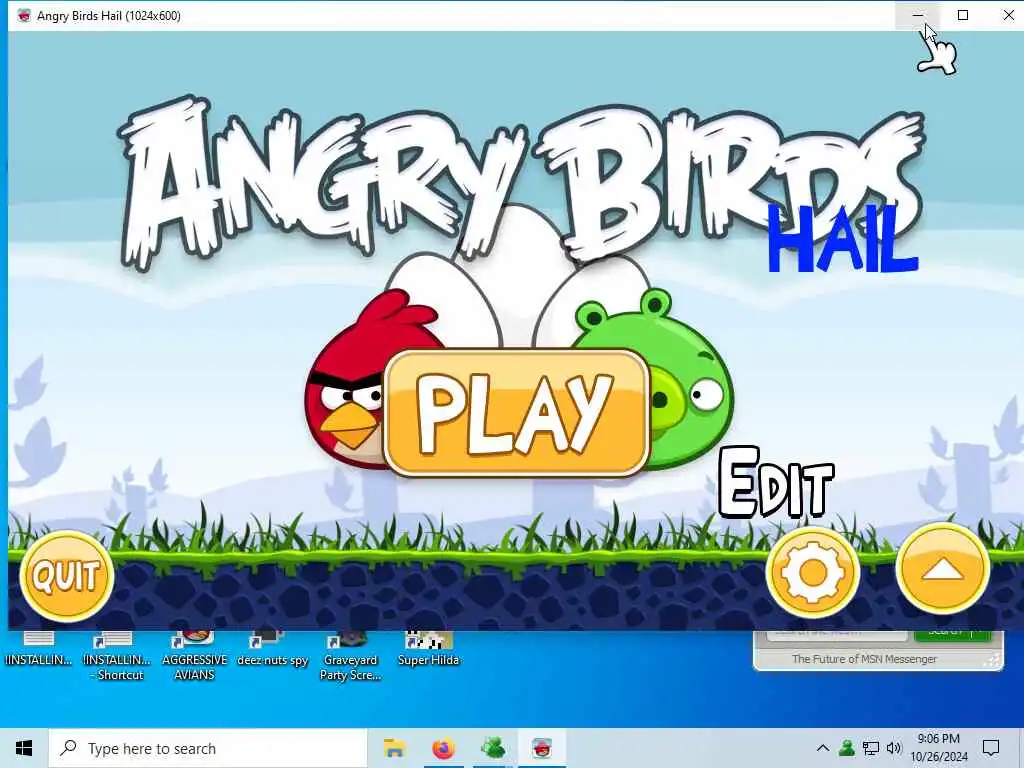1024x768 pixels.
Task: Expand the up-arrow round menu button
Action: coord(942,570)
